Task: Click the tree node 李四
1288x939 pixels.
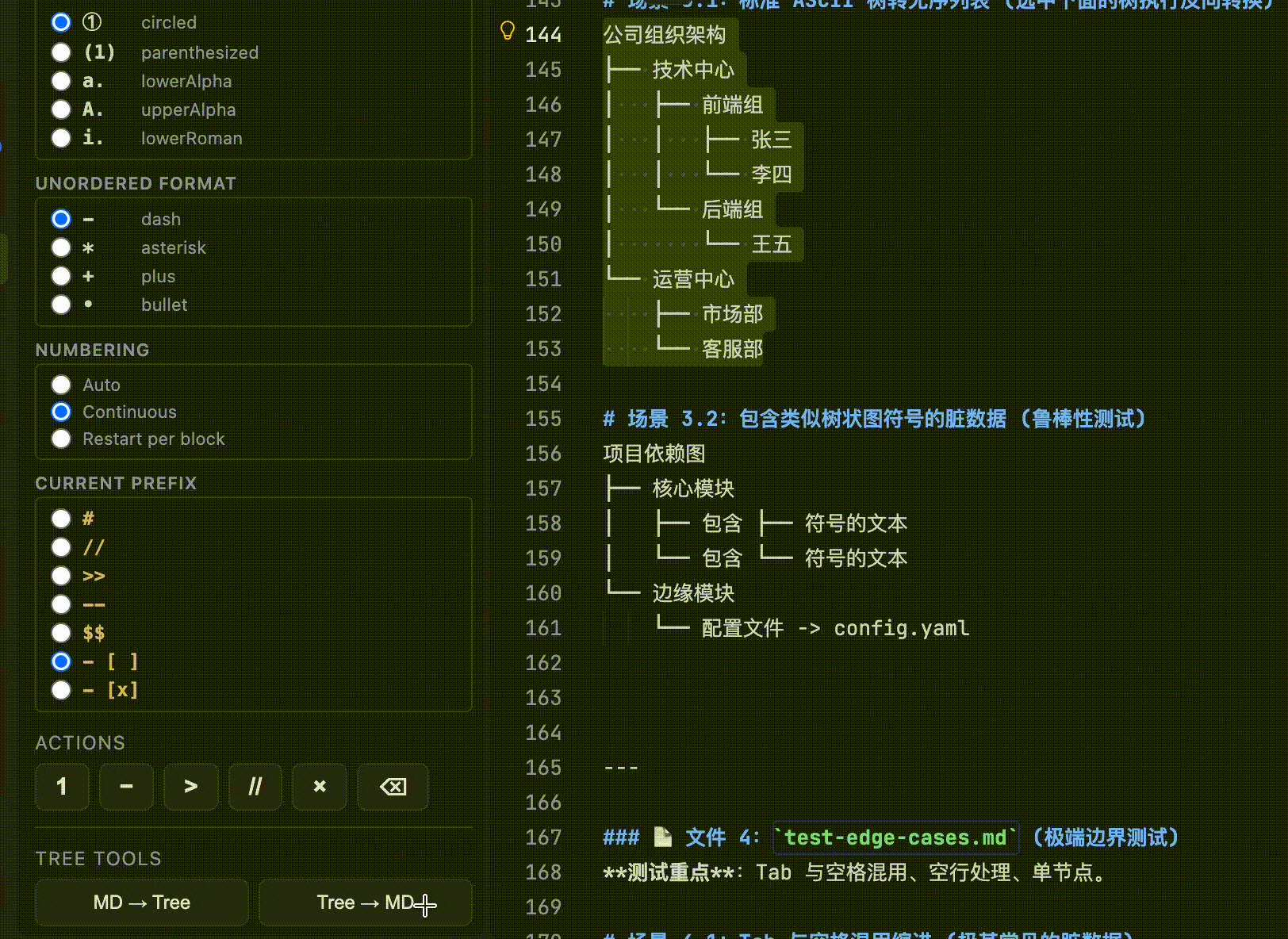Action: (771, 174)
